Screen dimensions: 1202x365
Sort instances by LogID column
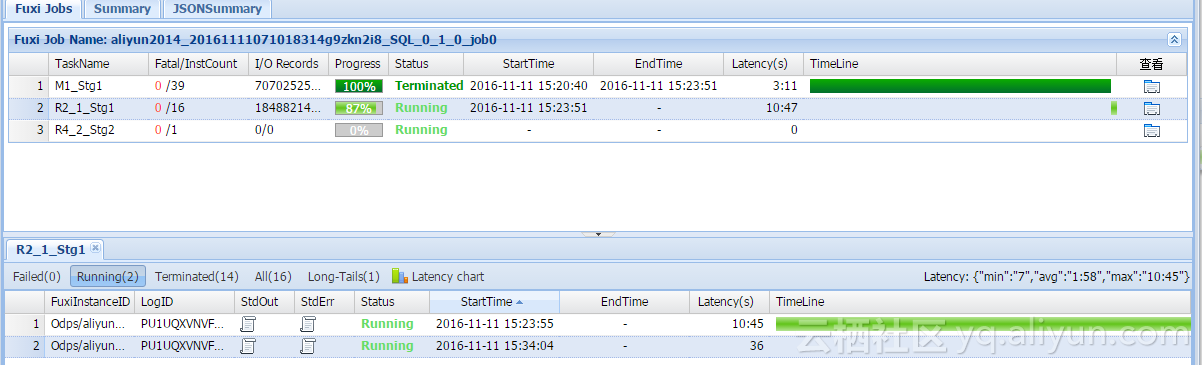tap(185, 301)
